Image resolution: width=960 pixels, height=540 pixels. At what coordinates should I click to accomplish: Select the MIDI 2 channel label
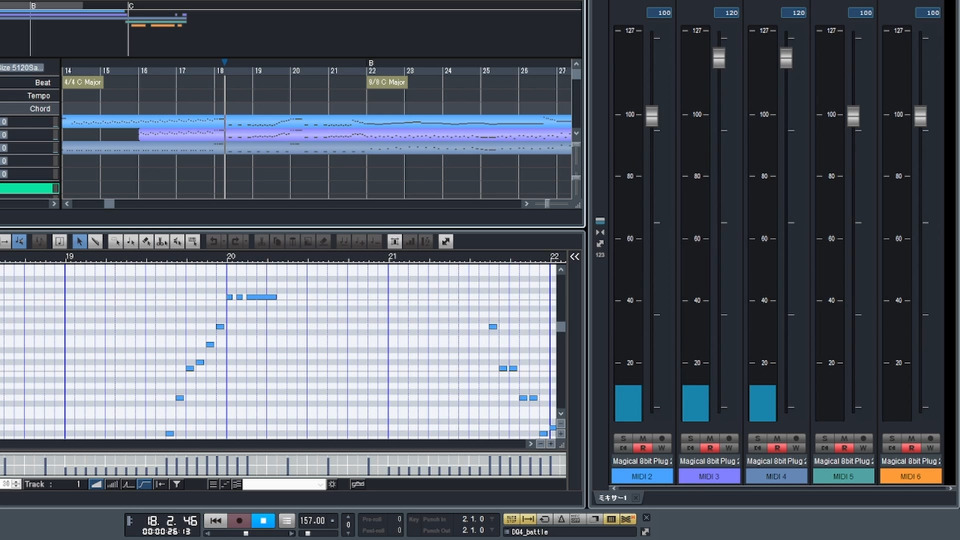tap(642, 476)
